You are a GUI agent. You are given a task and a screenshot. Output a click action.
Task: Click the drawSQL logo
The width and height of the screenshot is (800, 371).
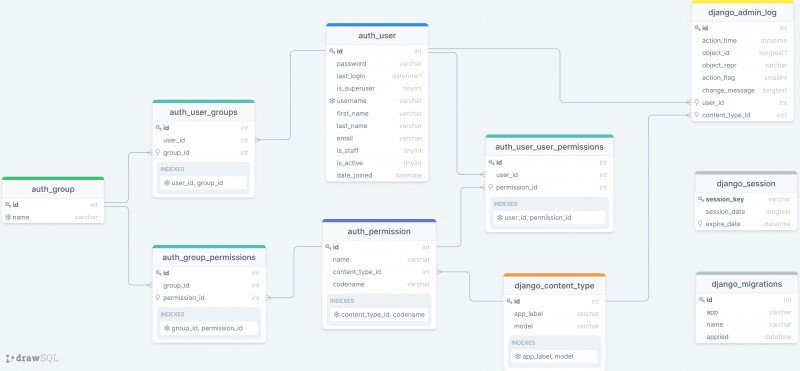(33, 358)
